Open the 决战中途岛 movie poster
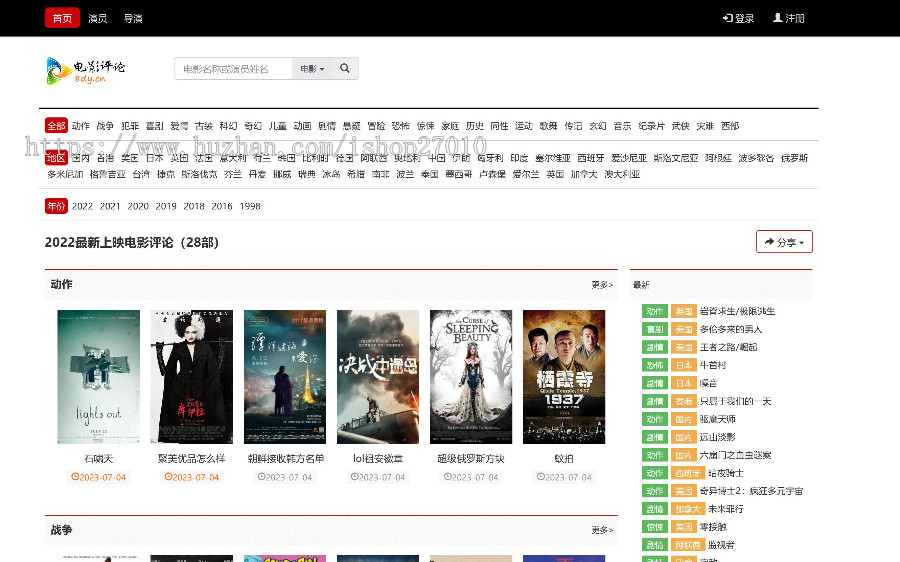Image resolution: width=900 pixels, height=562 pixels. tap(378, 377)
